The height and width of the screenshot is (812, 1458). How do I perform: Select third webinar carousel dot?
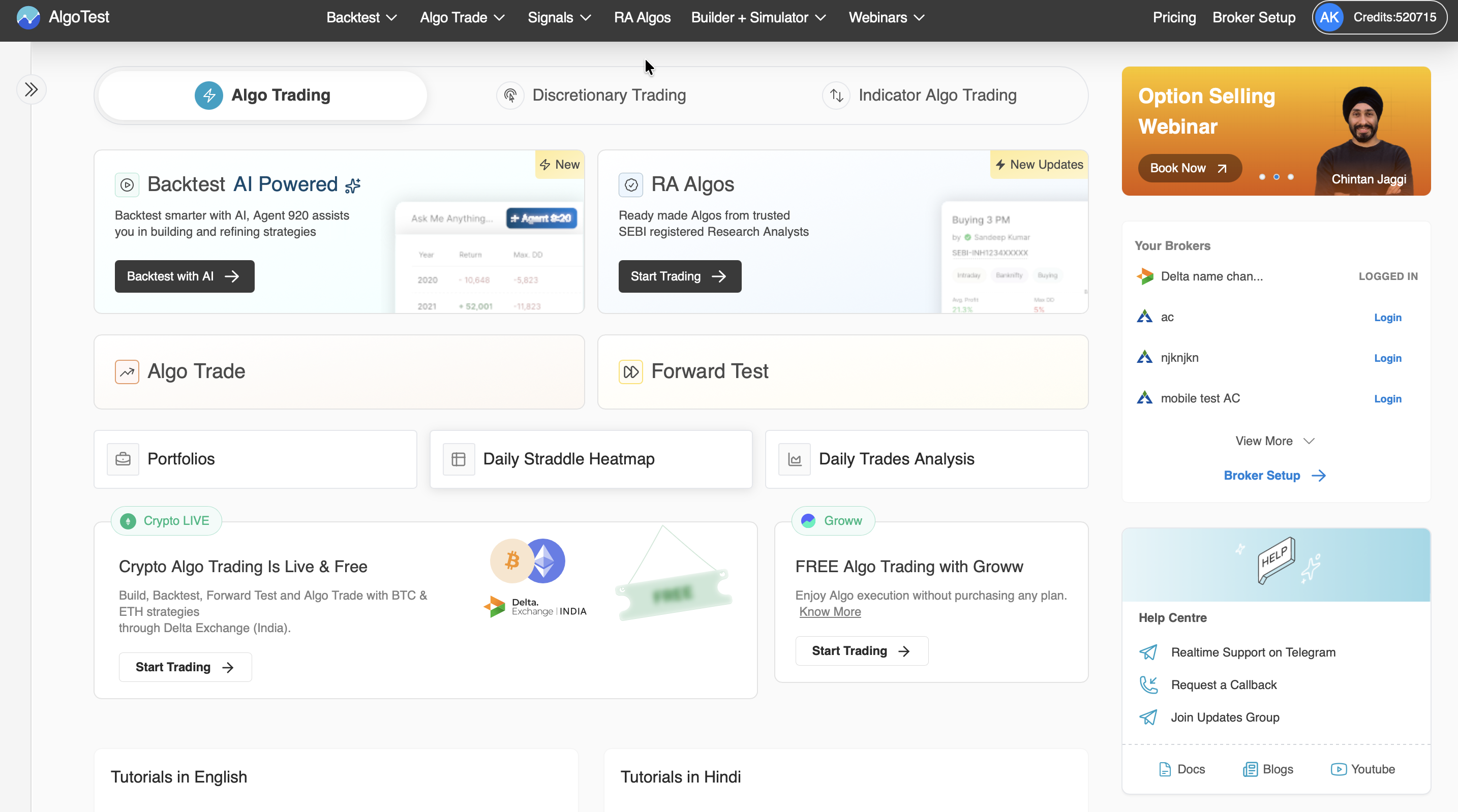[x=1290, y=177]
